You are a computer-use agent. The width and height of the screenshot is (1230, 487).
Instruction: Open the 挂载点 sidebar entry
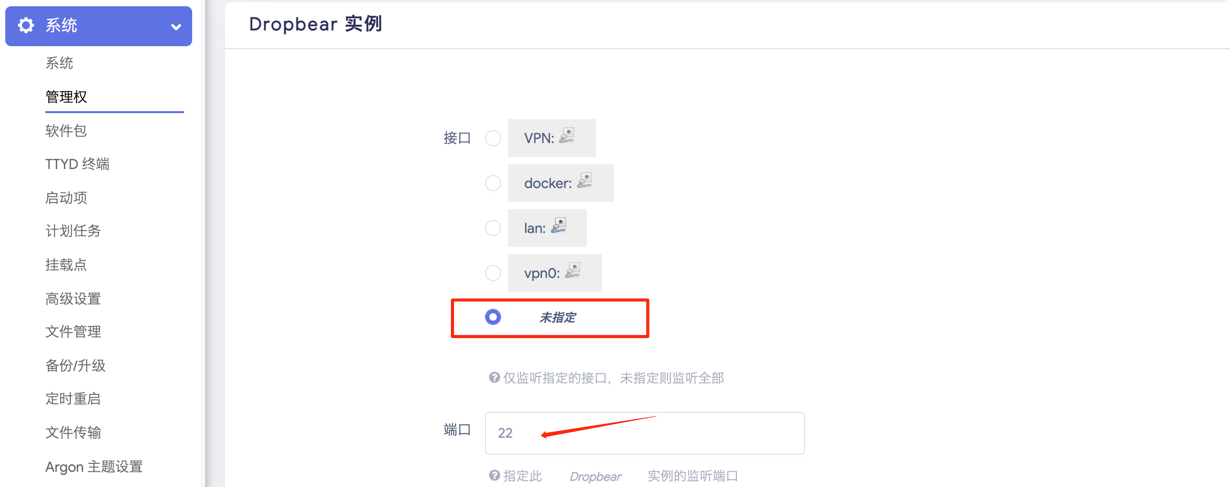coord(66,265)
